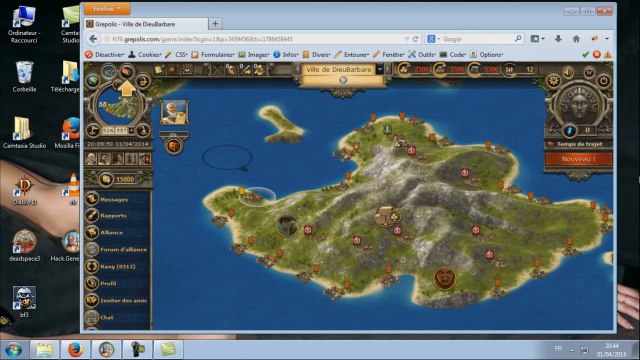Go back with Firefox back arrow
The width and height of the screenshot is (640, 360).
coord(93,39)
